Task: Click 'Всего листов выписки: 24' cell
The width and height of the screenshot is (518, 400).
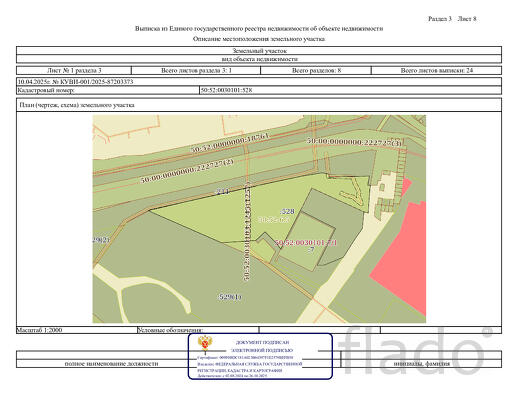Action: [436, 70]
